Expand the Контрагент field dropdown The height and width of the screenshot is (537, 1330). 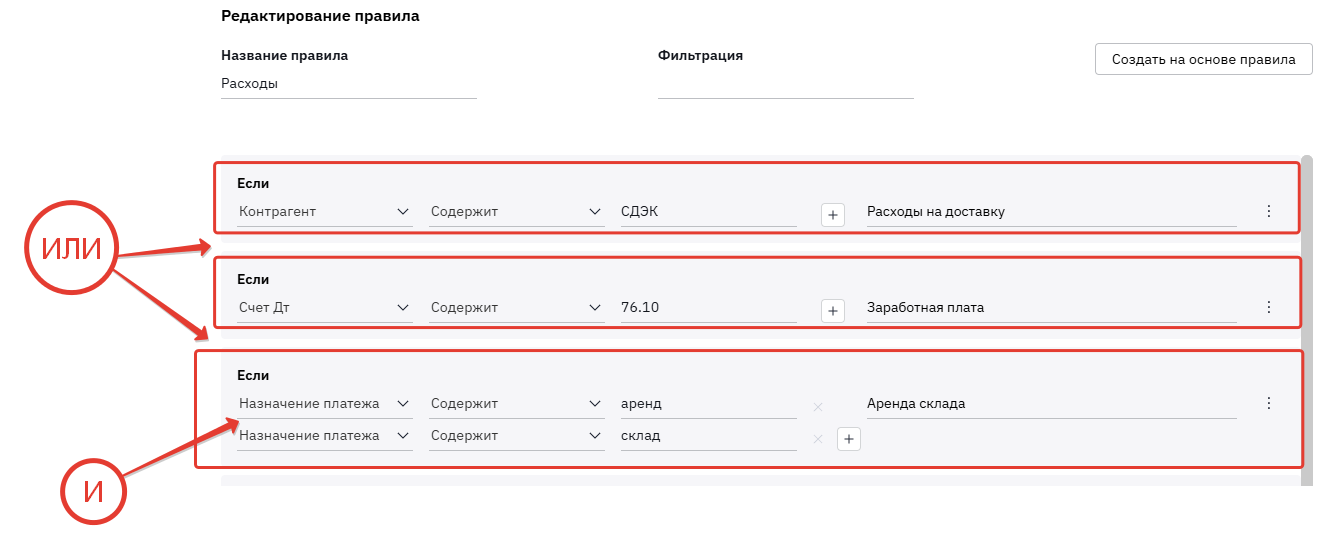324,211
